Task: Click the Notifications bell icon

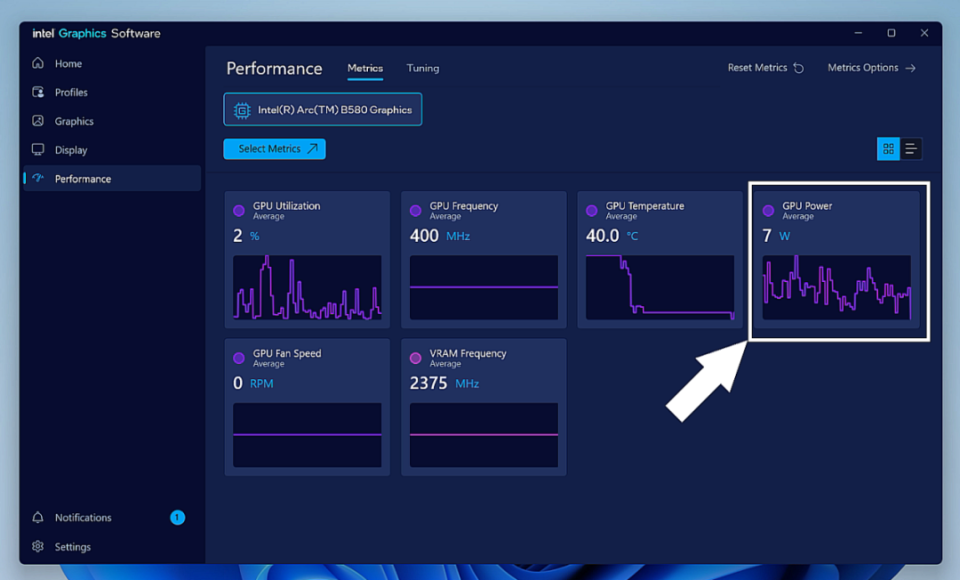Action: pos(38,518)
